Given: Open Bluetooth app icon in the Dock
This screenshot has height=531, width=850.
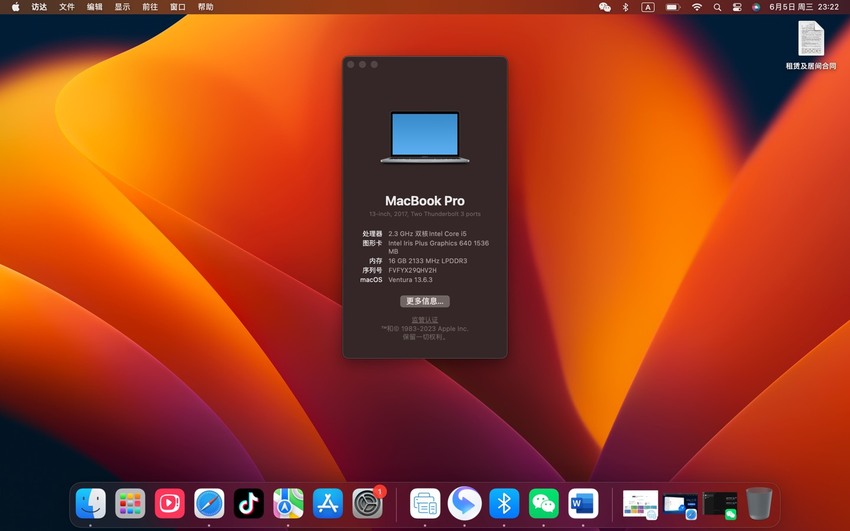Looking at the screenshot, I should [x=504, y=503].
